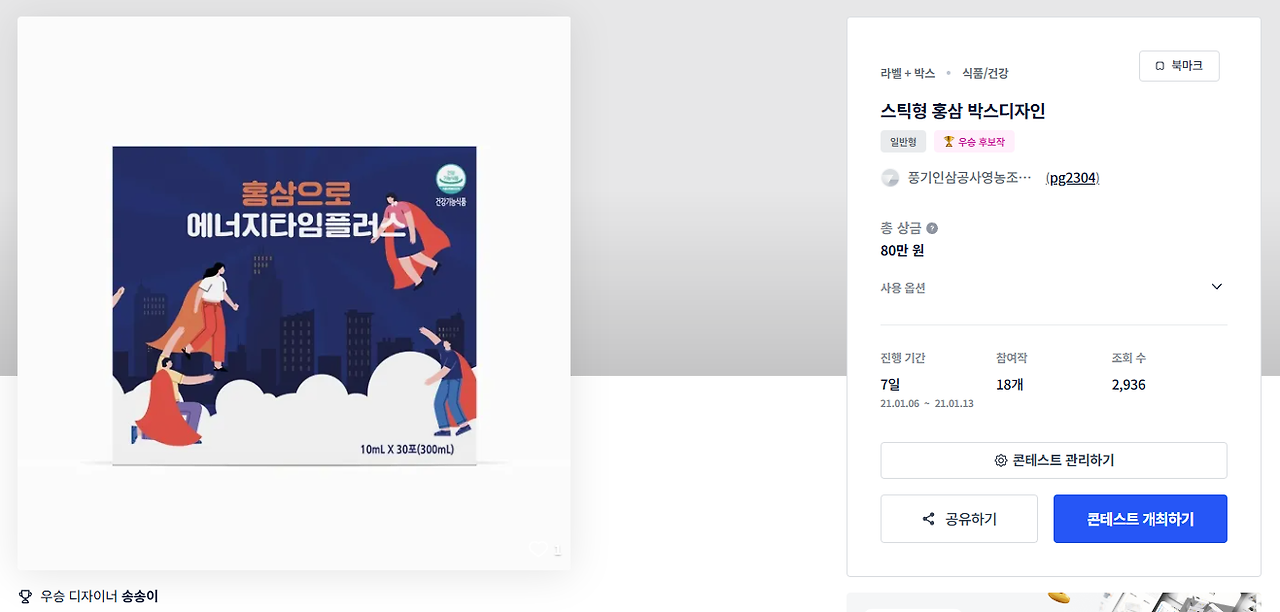Click the 스틱형 홍삼 박스디자인 title
Viewport: 1280px width, 612px height.
[x=963, y=111]
